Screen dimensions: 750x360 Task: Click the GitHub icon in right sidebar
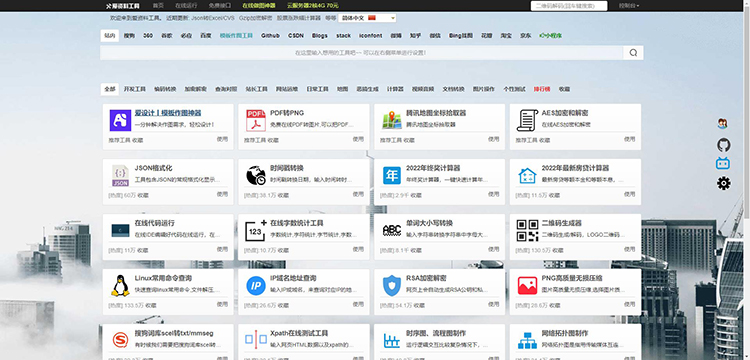pyautogui.click(x=723, y=145)
